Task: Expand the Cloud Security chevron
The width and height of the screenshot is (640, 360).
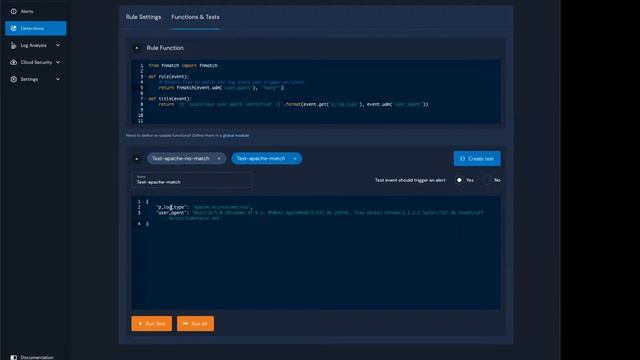Action: (x=58, y=62)
